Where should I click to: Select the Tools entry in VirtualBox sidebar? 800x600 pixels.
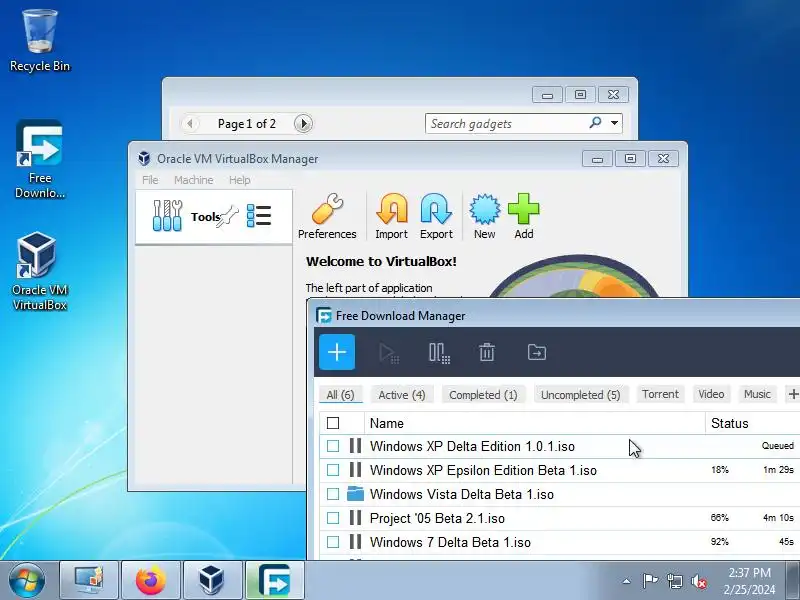coord(214,217)
